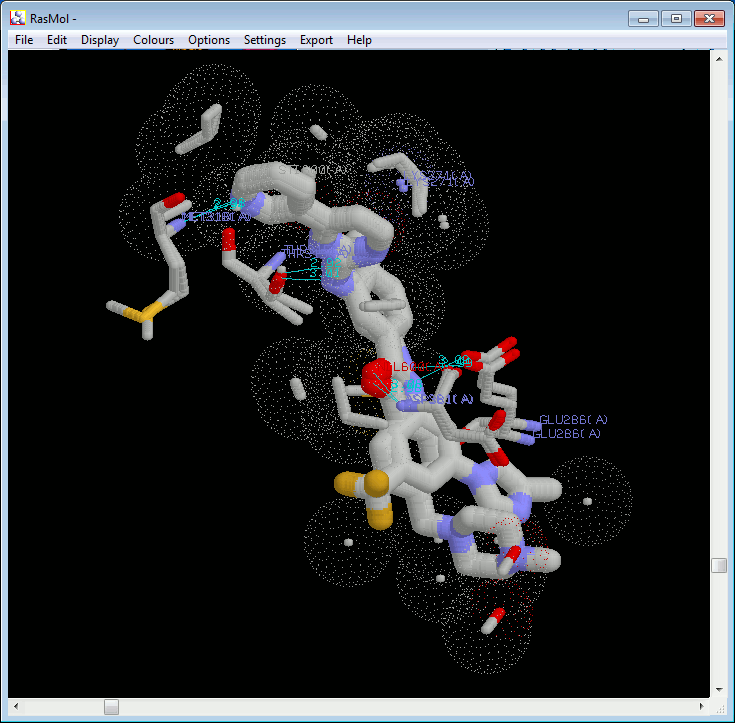Click the horizontal scrollbar right arrow
Image resolution: width=735 pixels, height=723 pixels.
pos(702,706)
